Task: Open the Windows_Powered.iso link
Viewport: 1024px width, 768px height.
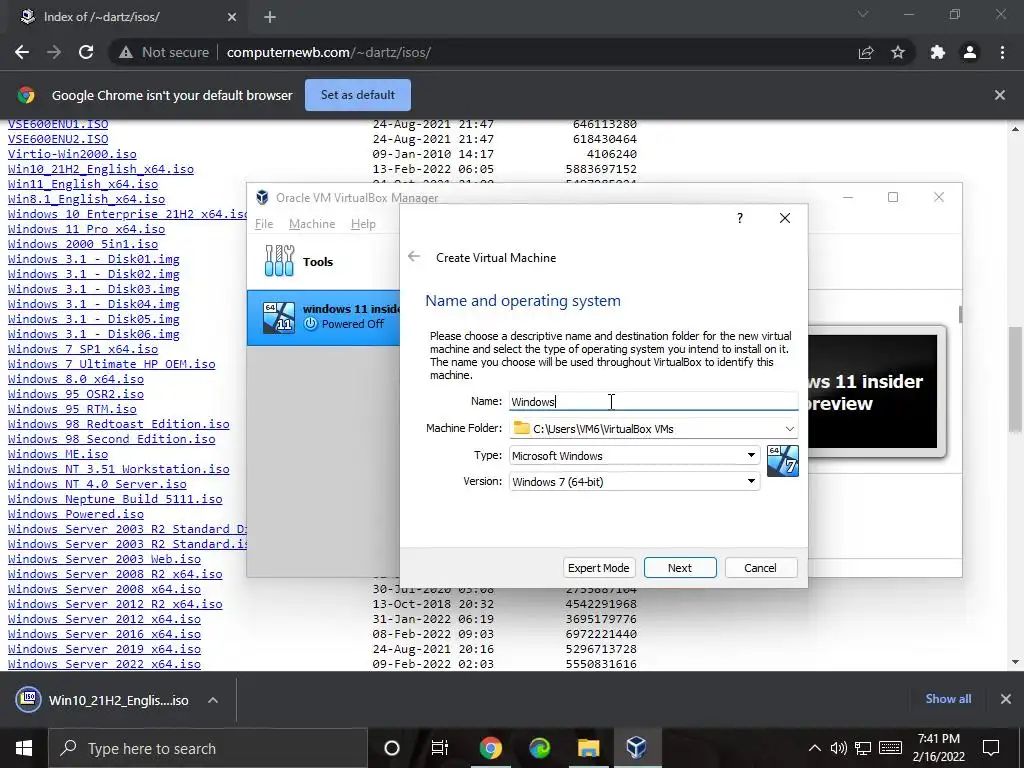Action: click(76, 515)
